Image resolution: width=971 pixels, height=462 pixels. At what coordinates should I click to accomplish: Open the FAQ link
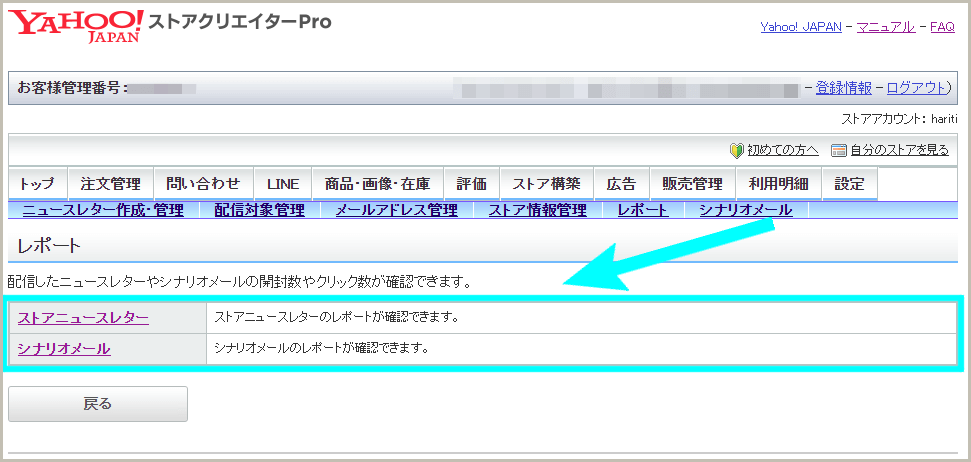[x=942, y=27]
